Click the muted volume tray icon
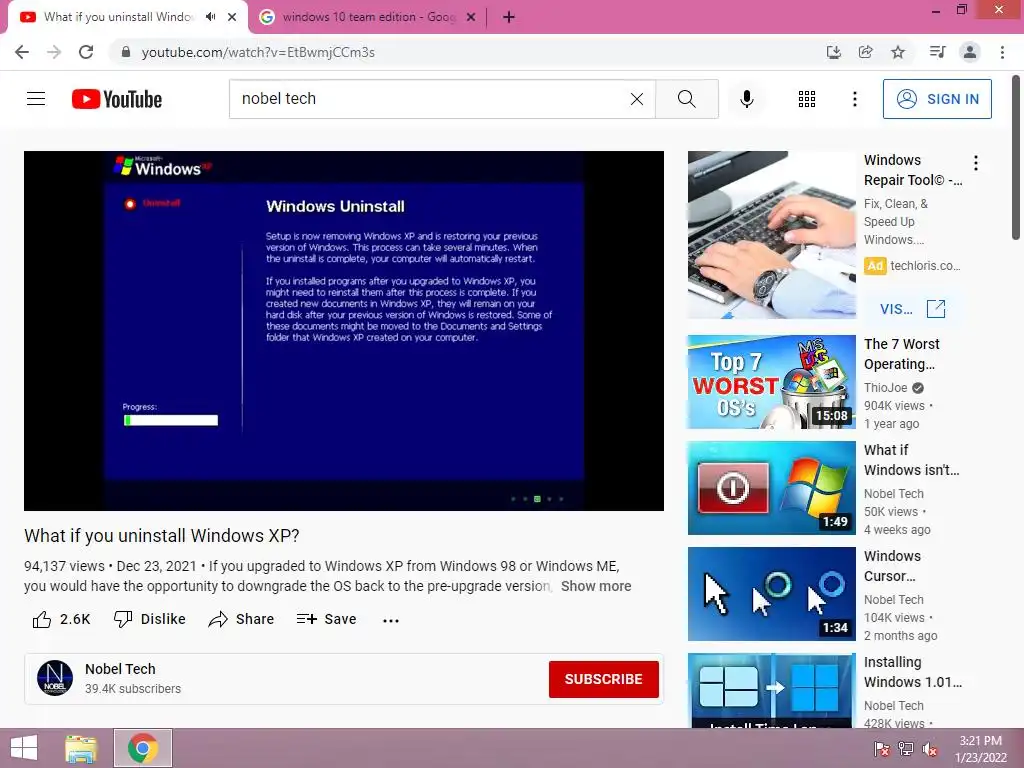 click(x=930, y=749)
